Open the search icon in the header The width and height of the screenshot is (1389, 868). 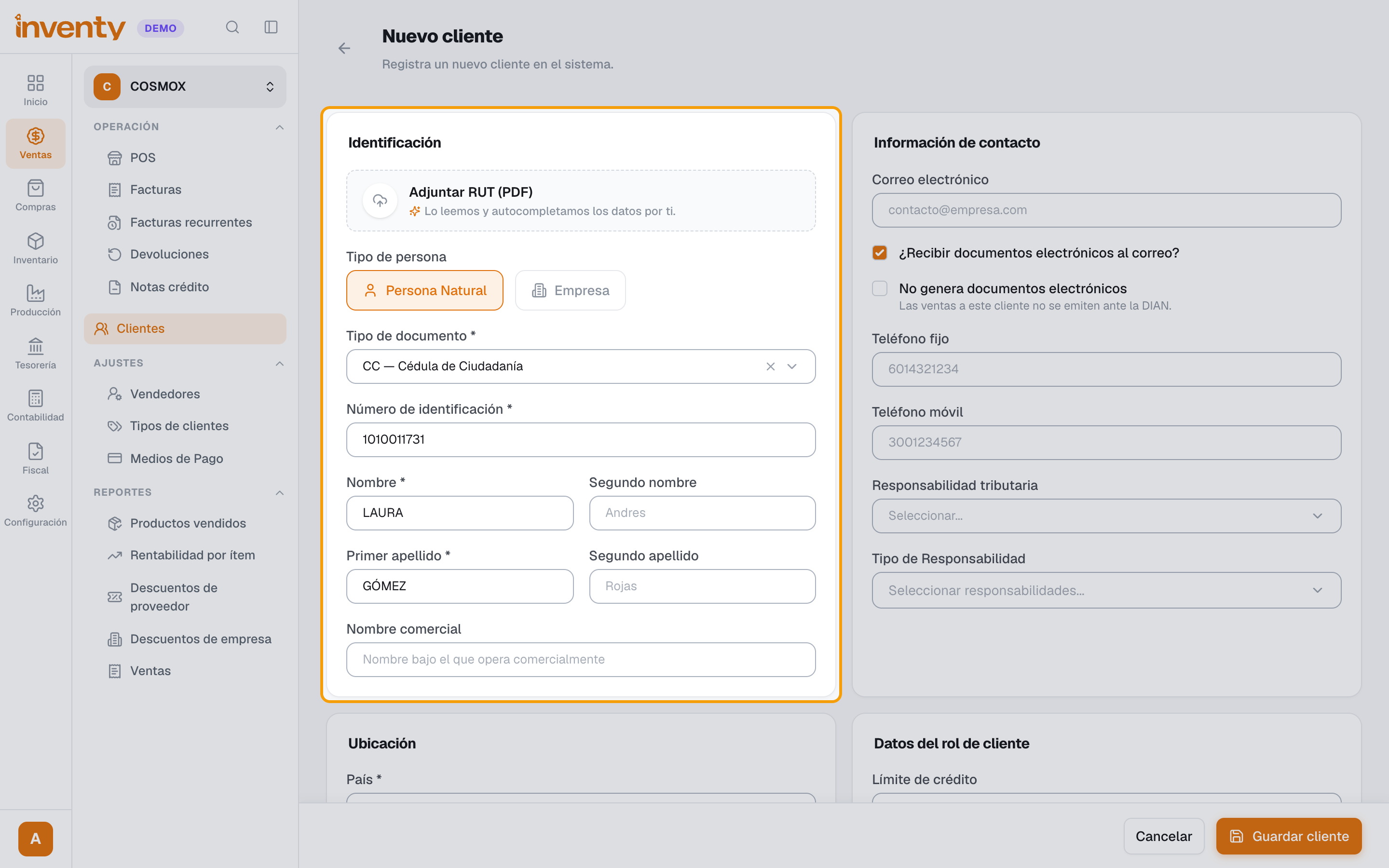click(x=232, y=27)
